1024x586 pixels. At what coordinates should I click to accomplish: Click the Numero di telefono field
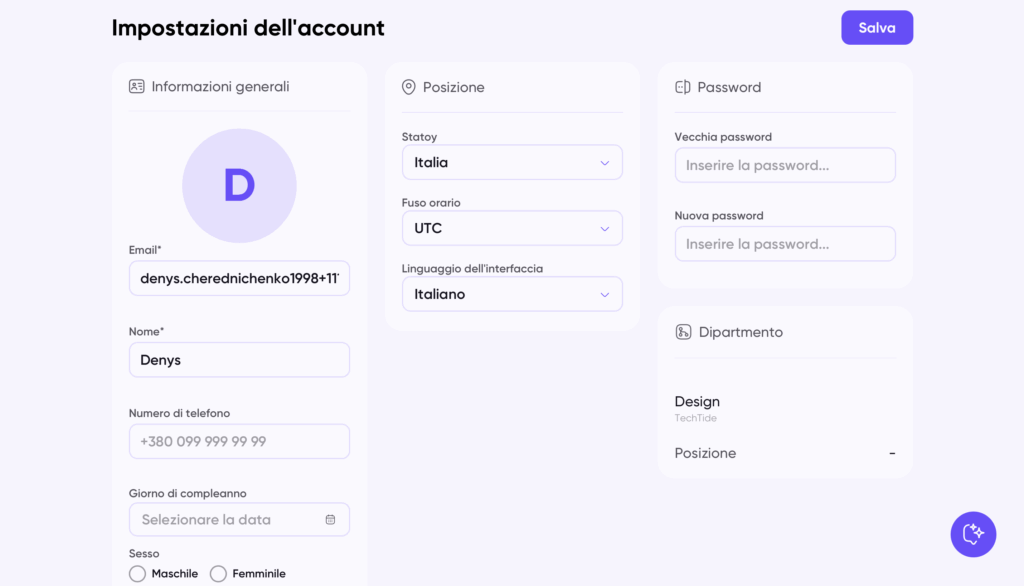(239, 442)
